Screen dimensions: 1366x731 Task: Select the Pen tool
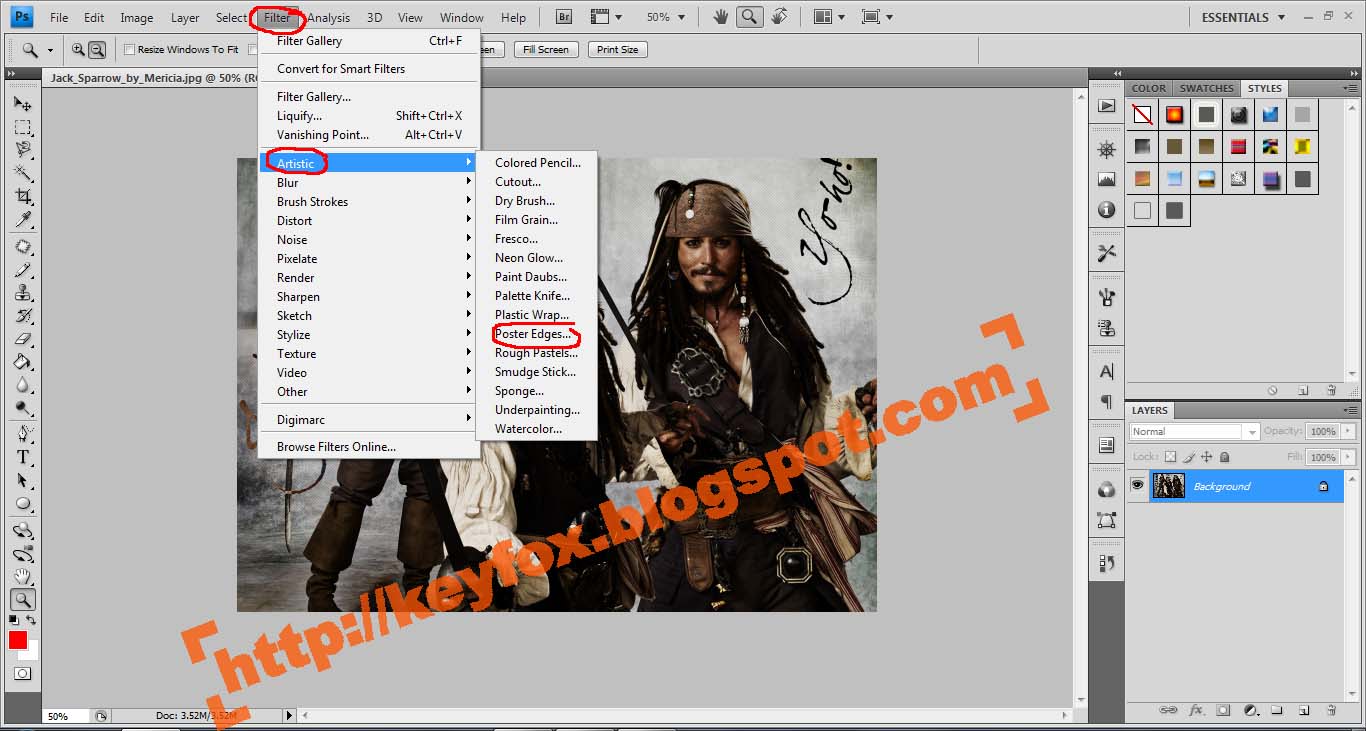tap(22, 434)
